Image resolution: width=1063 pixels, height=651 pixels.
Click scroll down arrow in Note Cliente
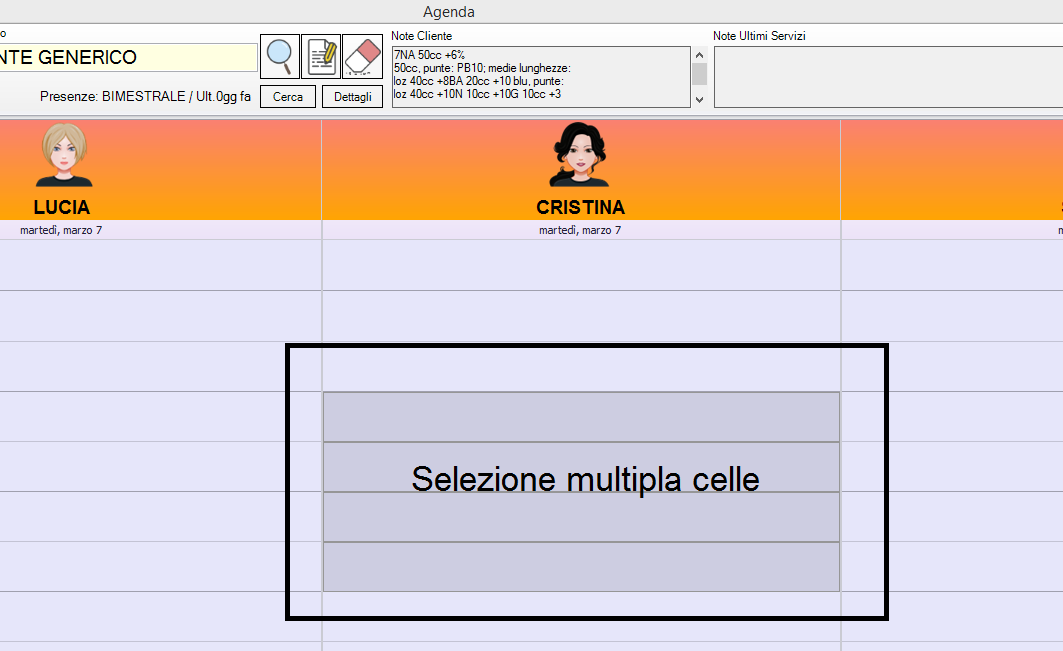click(x=699, y=100)
